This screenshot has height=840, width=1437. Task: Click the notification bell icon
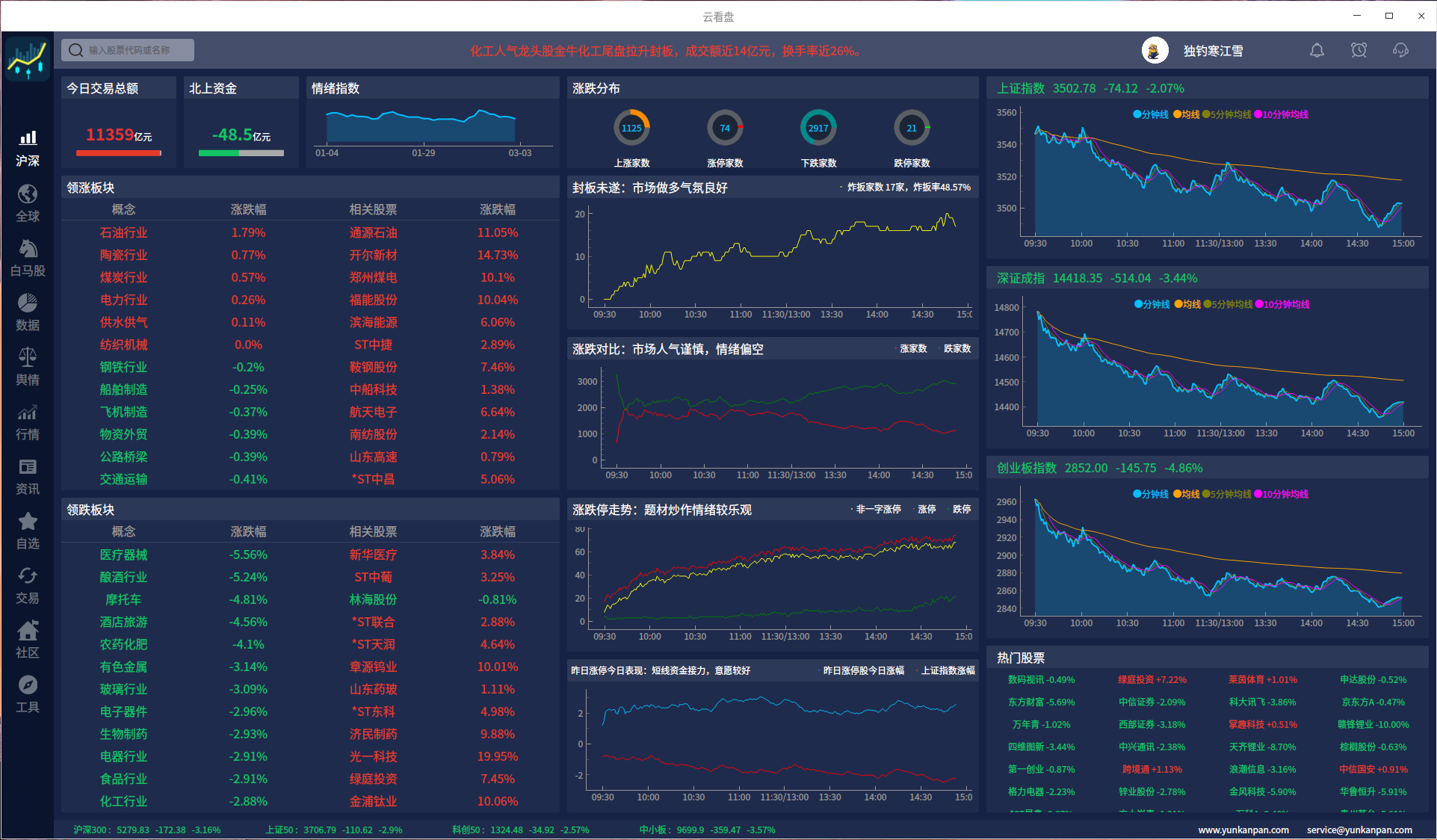(1317, 51)
